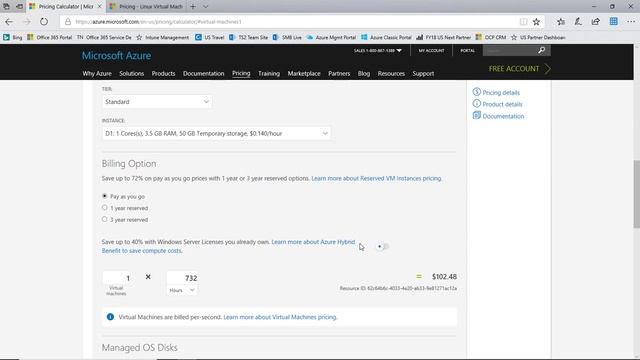Open Office 365 Portal bookmark

coord(49,37)
